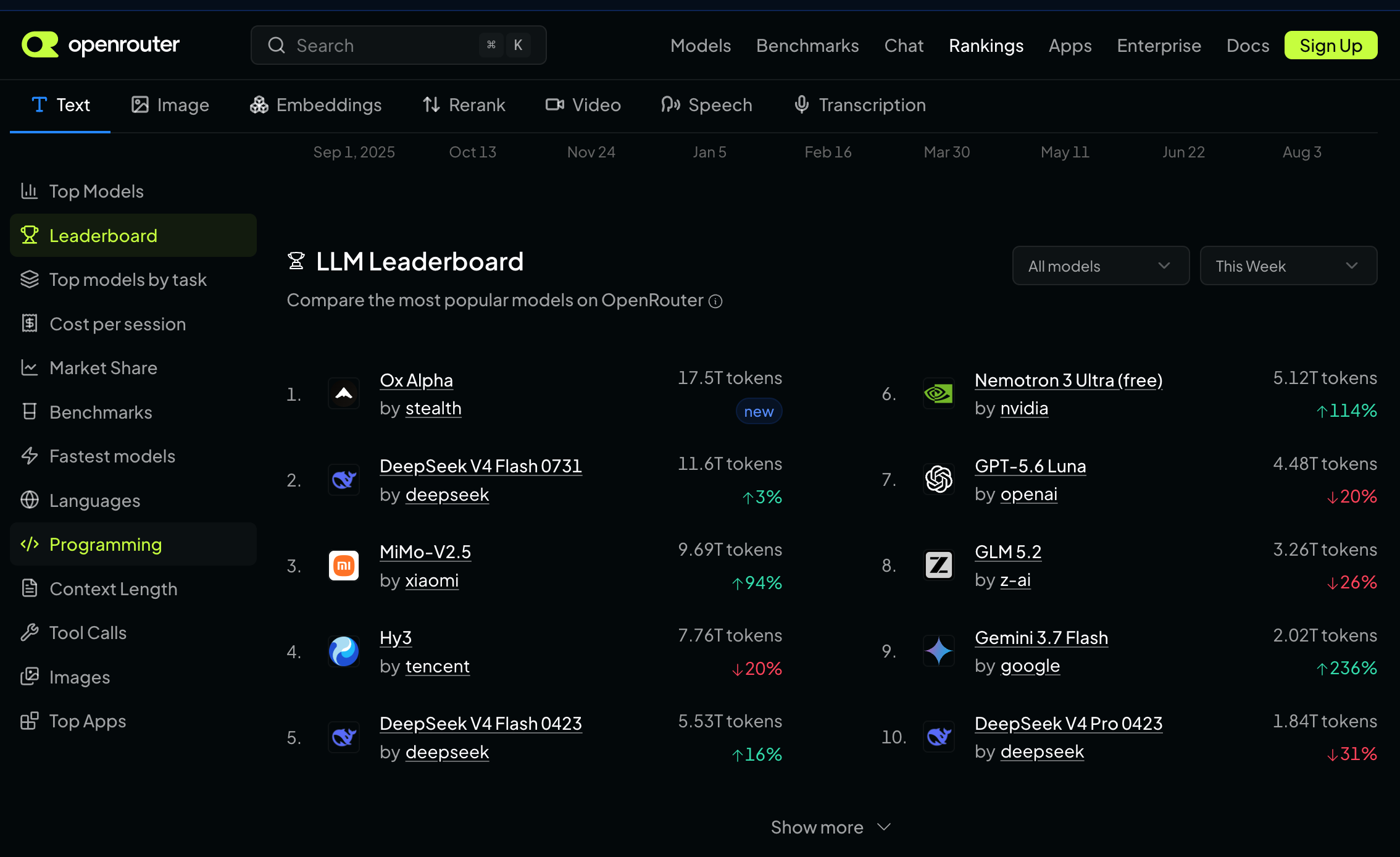The image size is (1400, 857).
Task: Click the DeepSeek V4 Pro 0423 whale logo
Action: pos(939,737)
